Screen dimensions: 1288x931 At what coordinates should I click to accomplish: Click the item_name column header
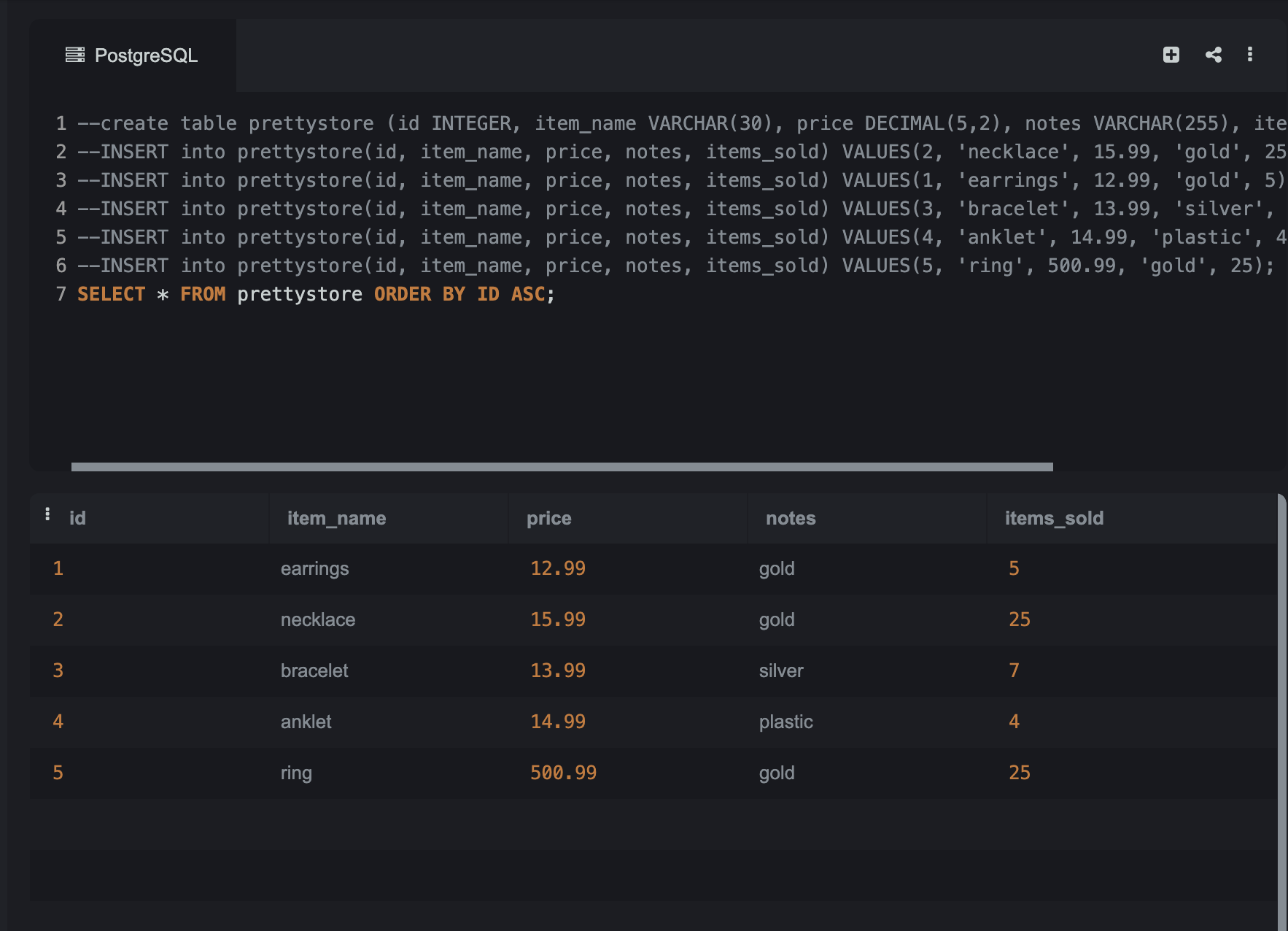point(335,518)
